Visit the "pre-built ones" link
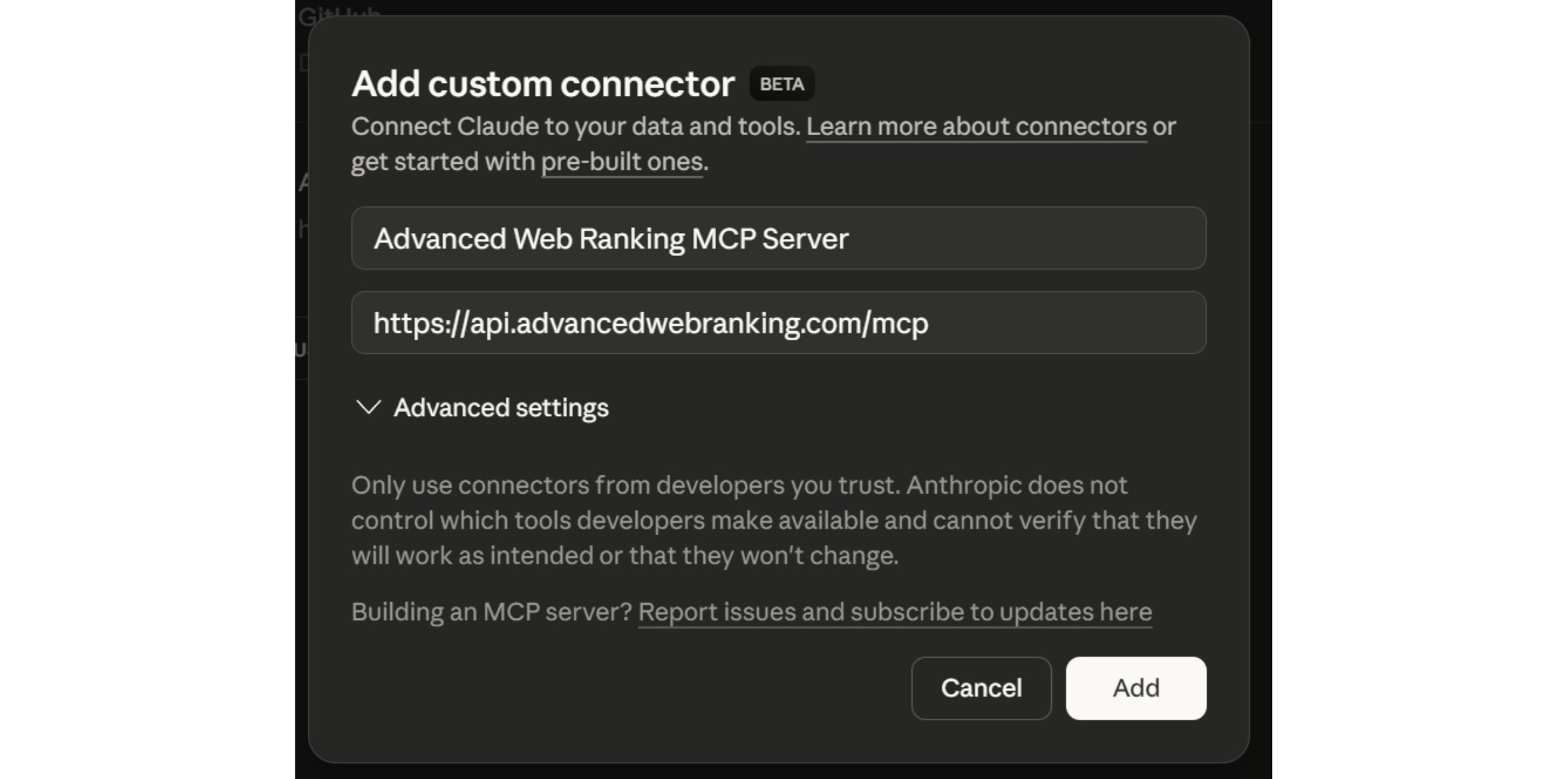The image size is (1568, 779). (x=621, y=161)
